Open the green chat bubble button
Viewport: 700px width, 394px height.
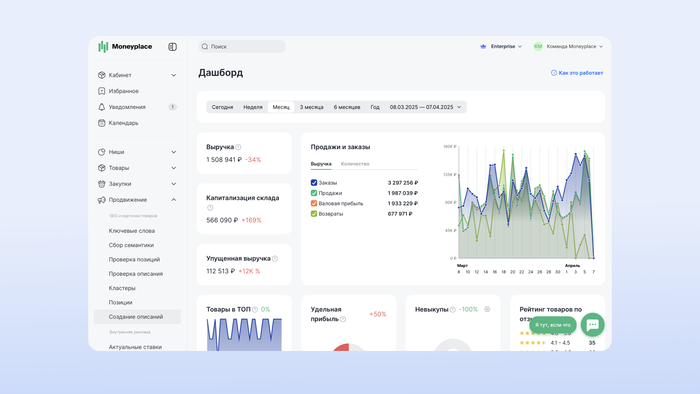592,324
